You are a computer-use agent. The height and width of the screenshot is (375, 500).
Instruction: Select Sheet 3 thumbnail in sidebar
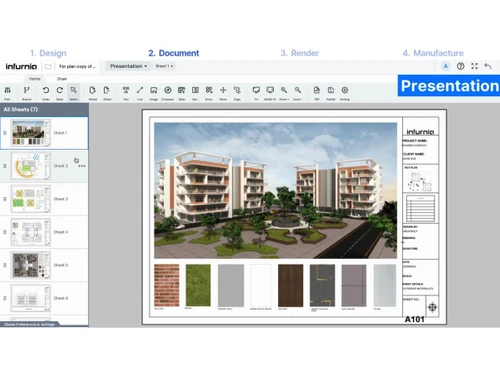31,199
